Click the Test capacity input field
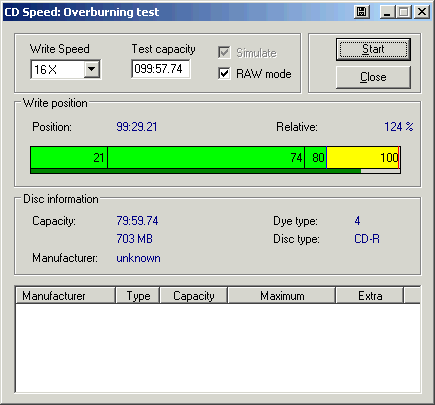 coord(161,69)
